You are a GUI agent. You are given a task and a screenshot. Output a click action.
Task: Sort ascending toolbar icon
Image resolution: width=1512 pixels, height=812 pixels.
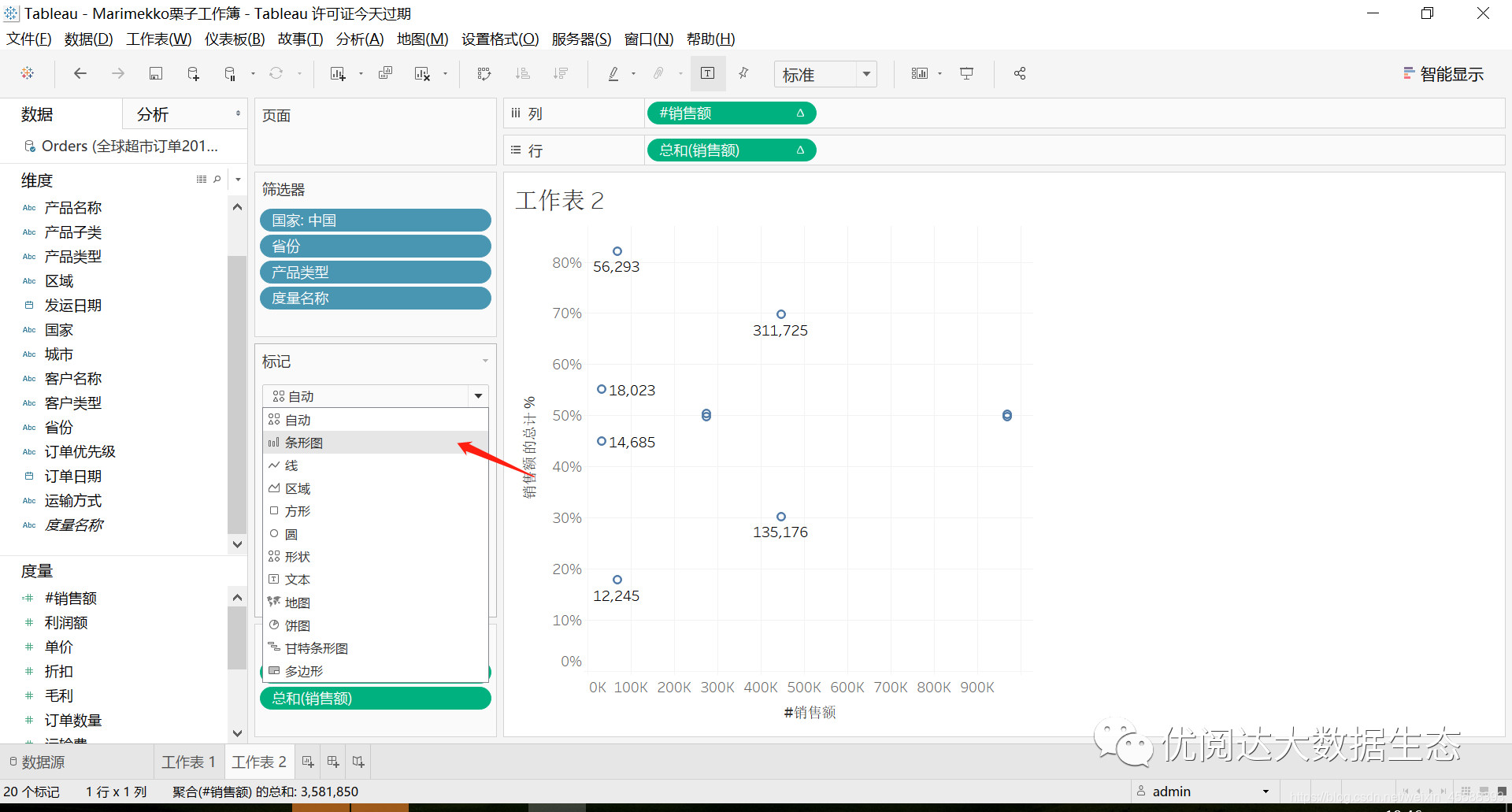pyautogui.click(x=522, y=73)
